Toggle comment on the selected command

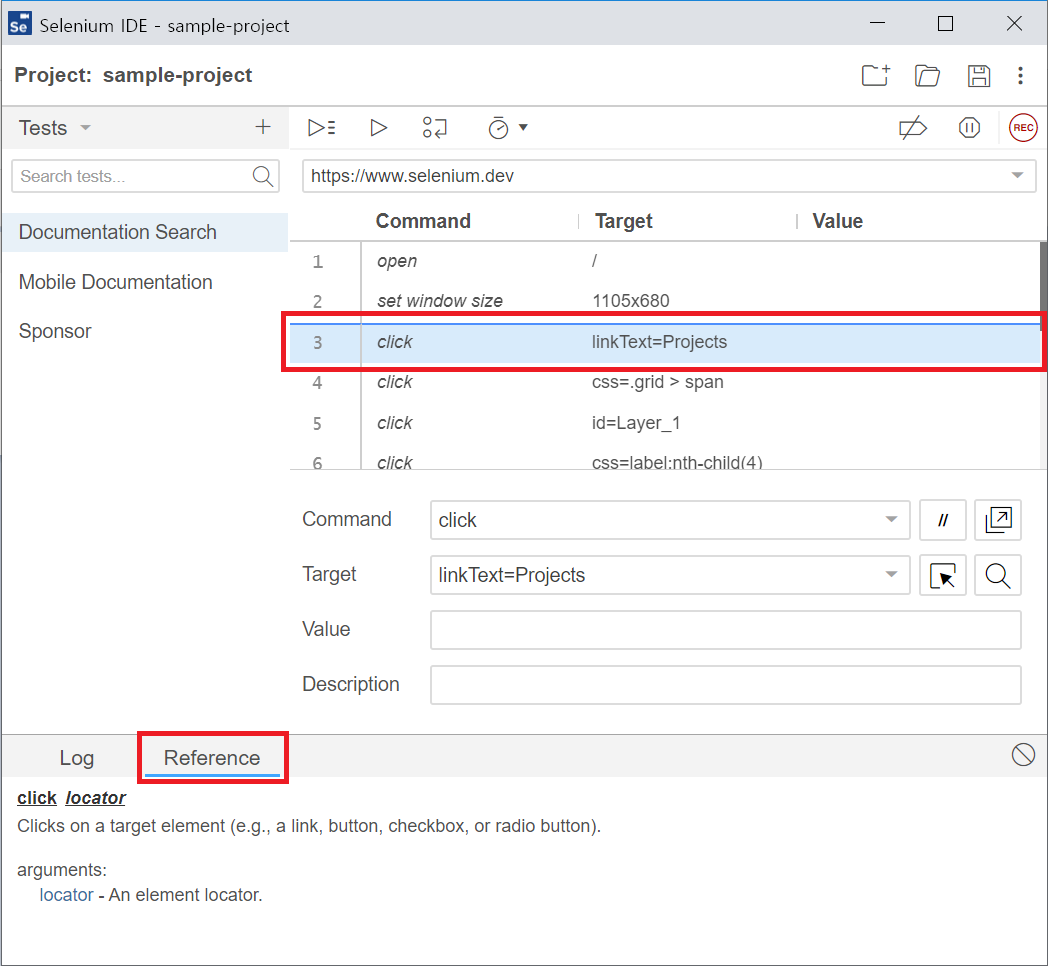(942, 520)
